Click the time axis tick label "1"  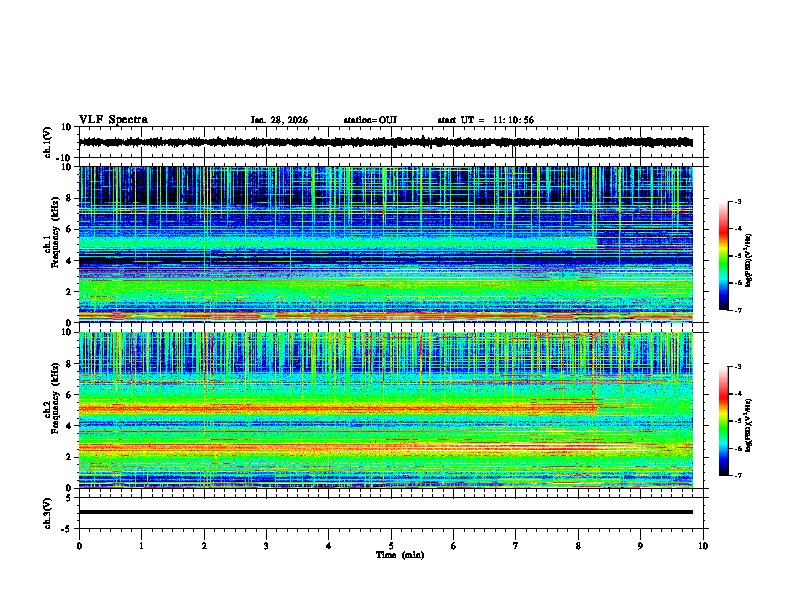click(x=141, y=546)
